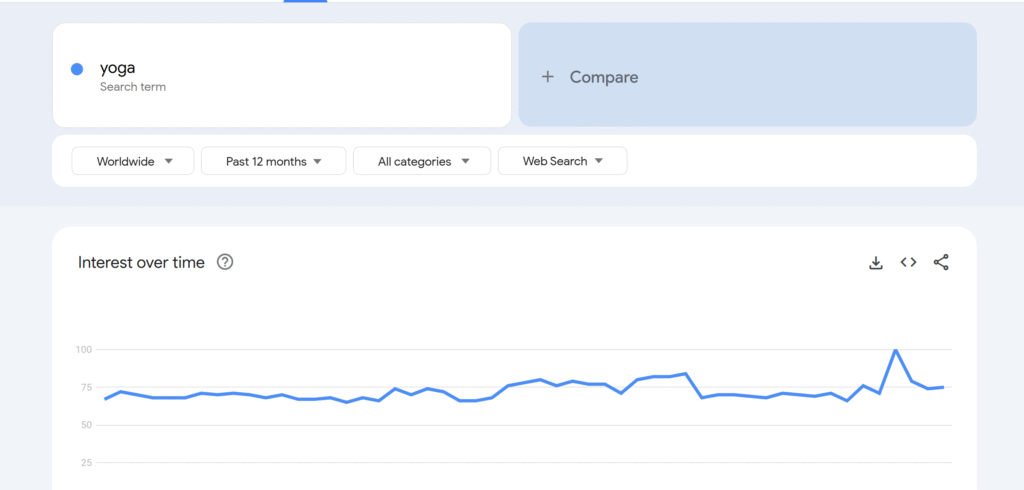
Task: Open the Worldwide region dropdown
Action: pos(133,161)
